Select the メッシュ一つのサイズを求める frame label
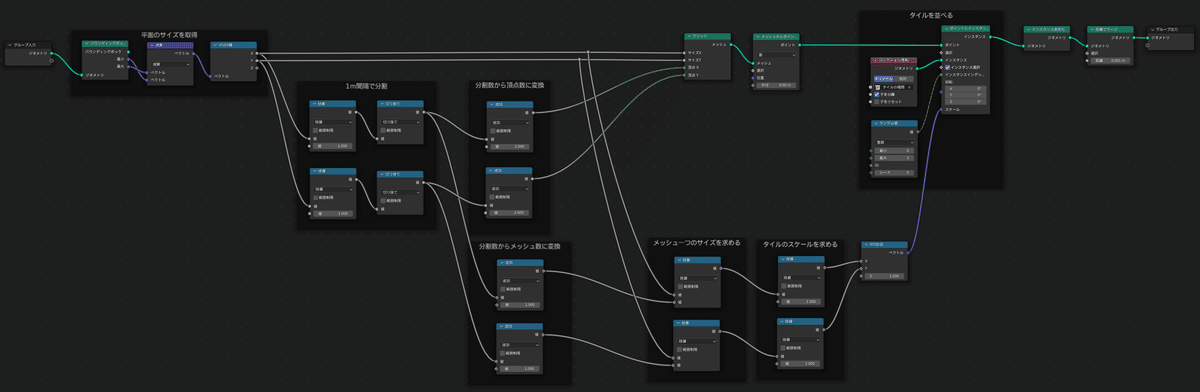The width and height of the screenshot is (1200, 392). click(x=696, y=243)
